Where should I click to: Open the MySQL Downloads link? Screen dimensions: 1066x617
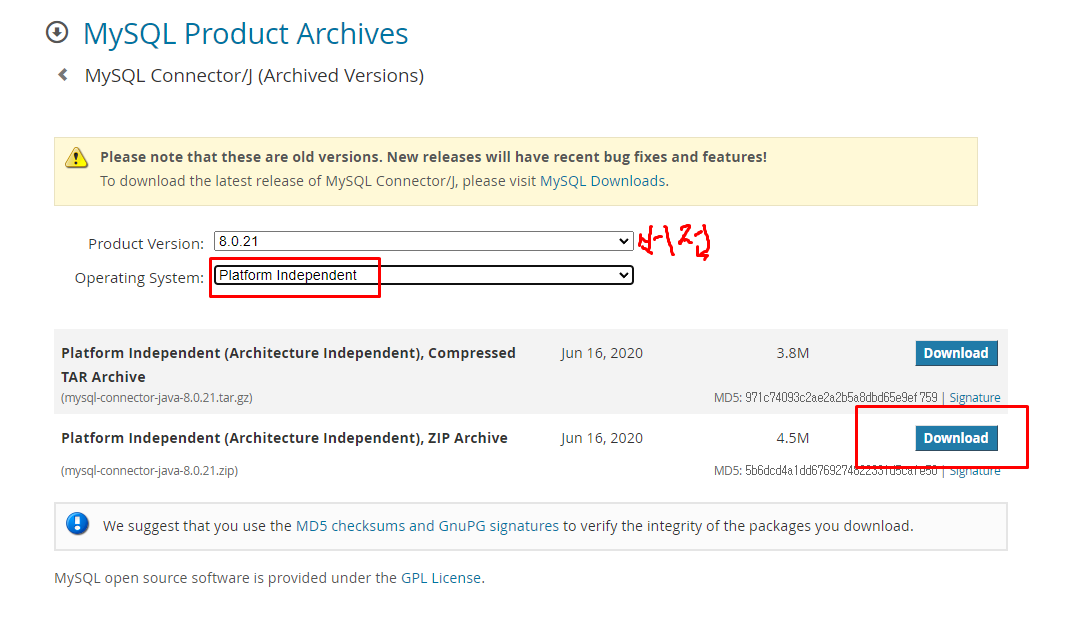(602, 181)
